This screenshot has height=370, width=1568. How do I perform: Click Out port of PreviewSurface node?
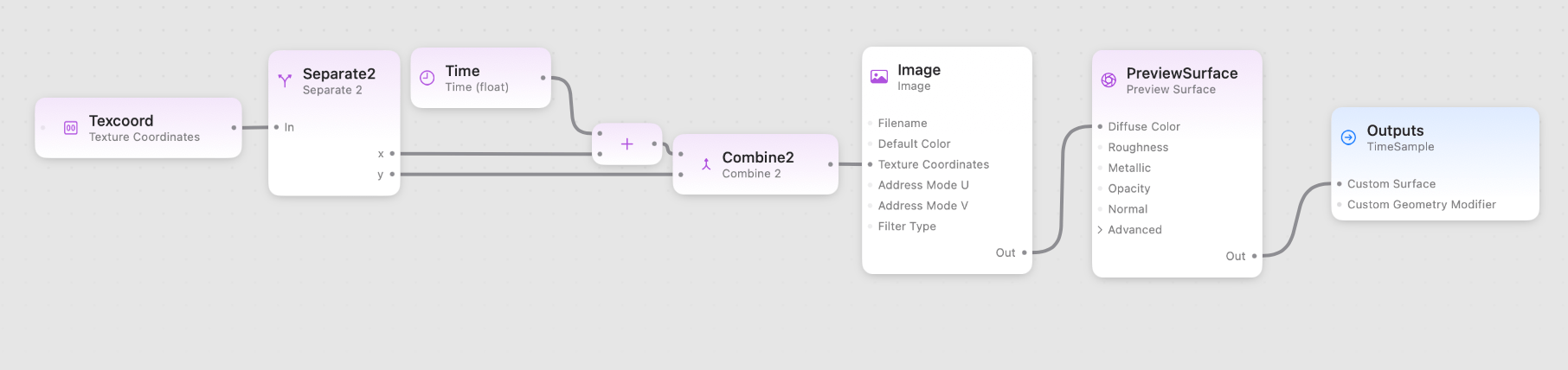pyautogui.click(x=1254, y=256)
